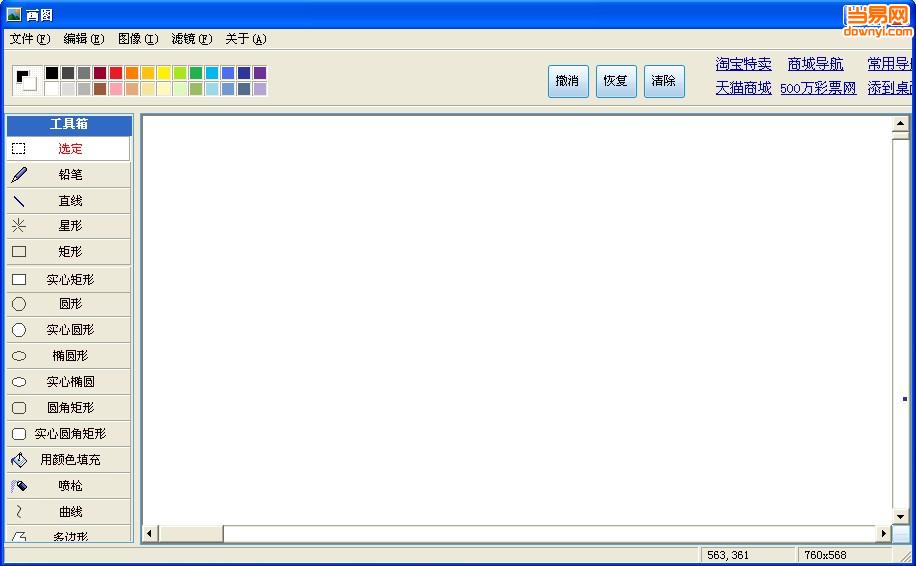Screen dimensions: 916x566
Task: Open the 天猫商城 link
Action: click(x=743, y=88)
